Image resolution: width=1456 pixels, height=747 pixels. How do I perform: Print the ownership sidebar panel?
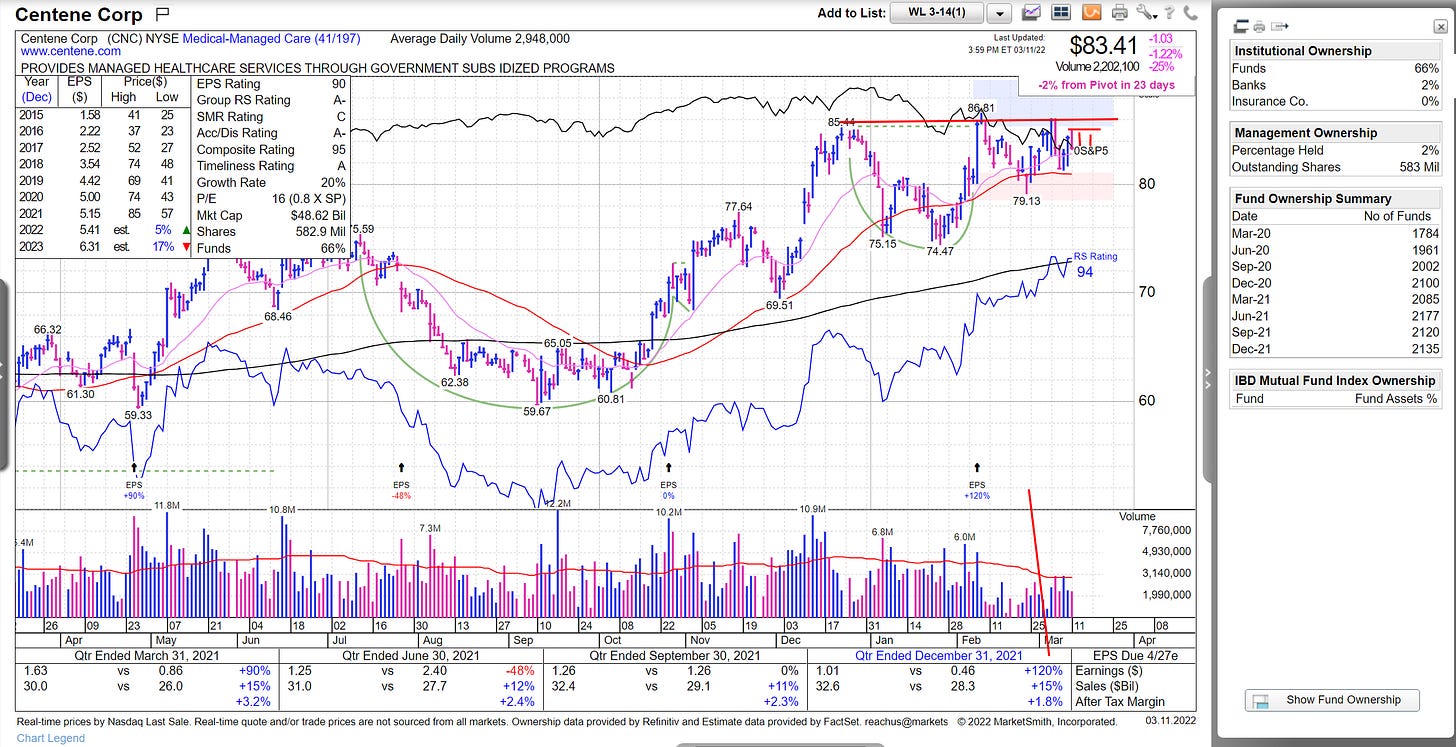[1260, 27]
